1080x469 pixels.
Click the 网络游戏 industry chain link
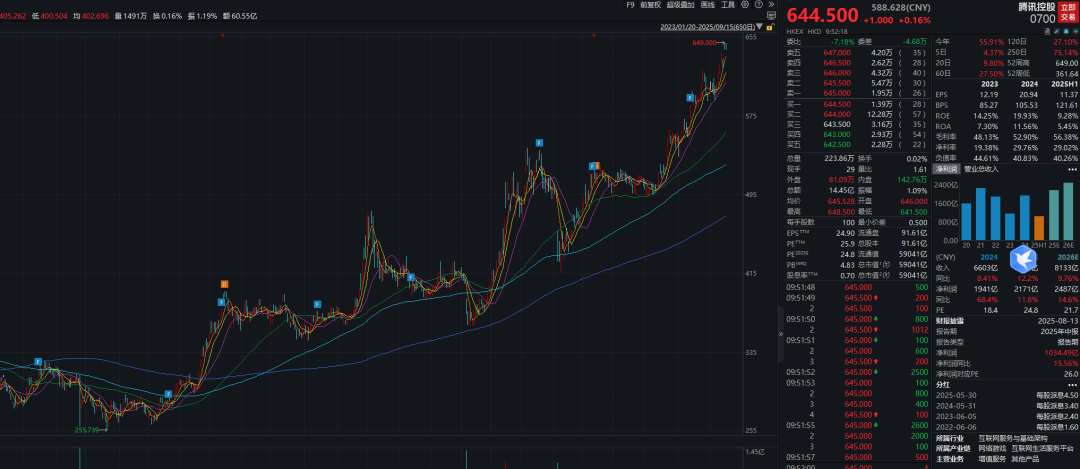(x=992, y=448)
